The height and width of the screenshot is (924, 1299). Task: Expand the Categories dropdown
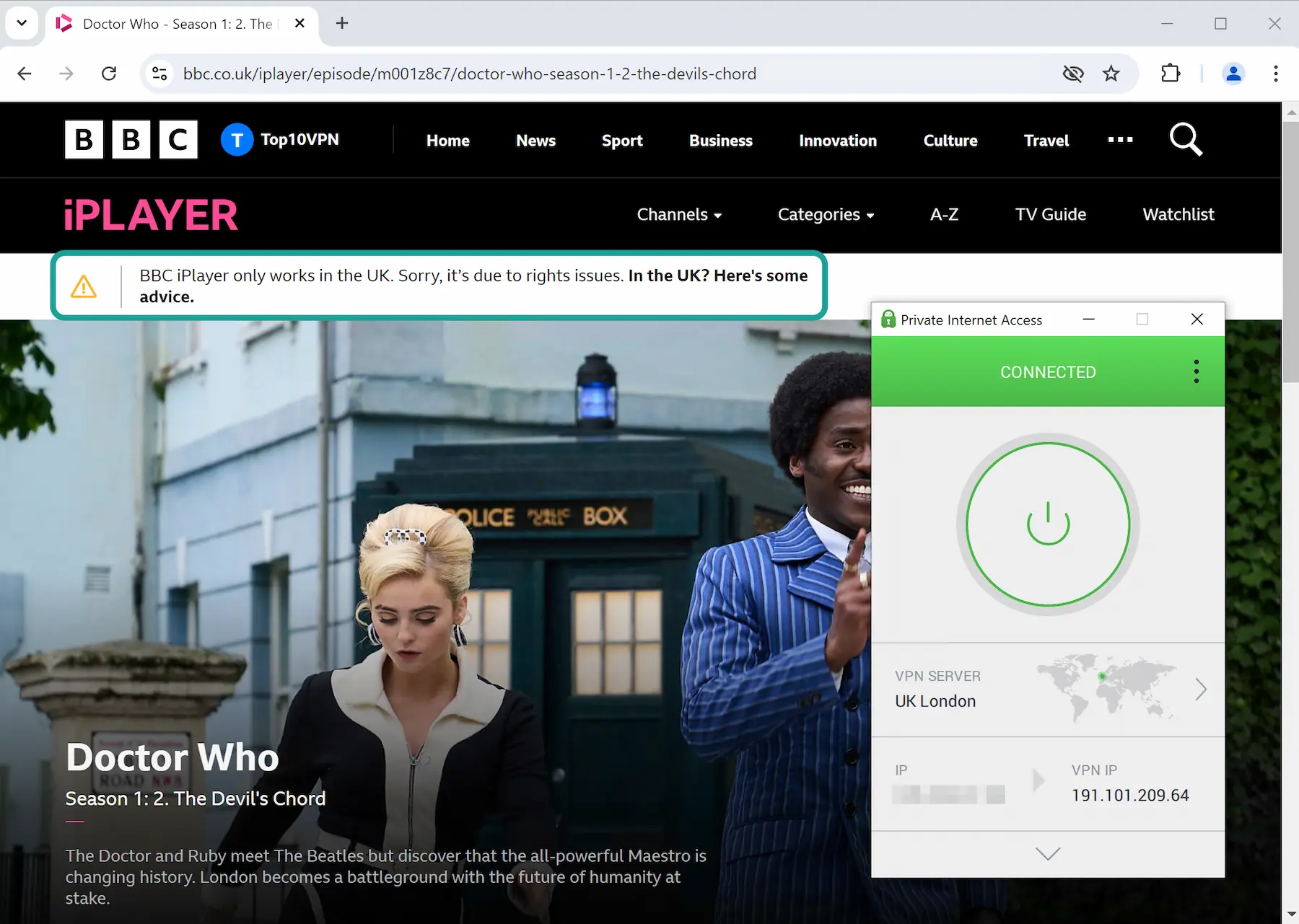[826, 214]
